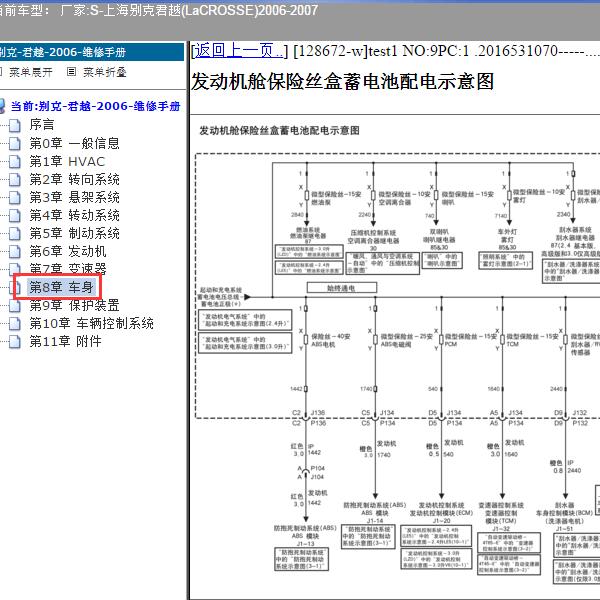Image resolution: width=600 pixels, height=600 pixels.
Task: Select root node 当前:别克-君越-2006-维修手册
Action: (x=95, y=106)
